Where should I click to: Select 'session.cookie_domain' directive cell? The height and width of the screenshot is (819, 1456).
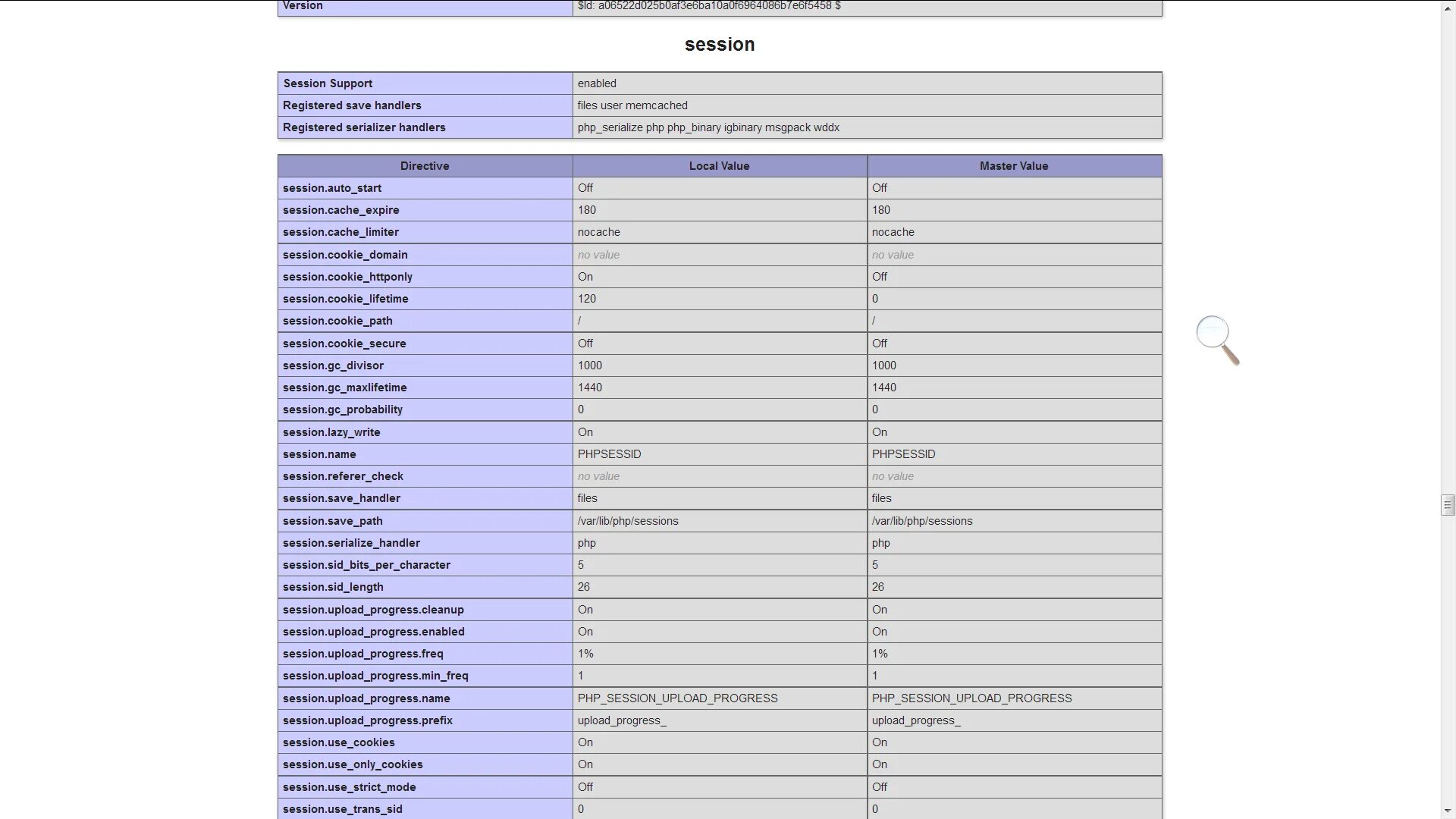[x=425, y=255]
